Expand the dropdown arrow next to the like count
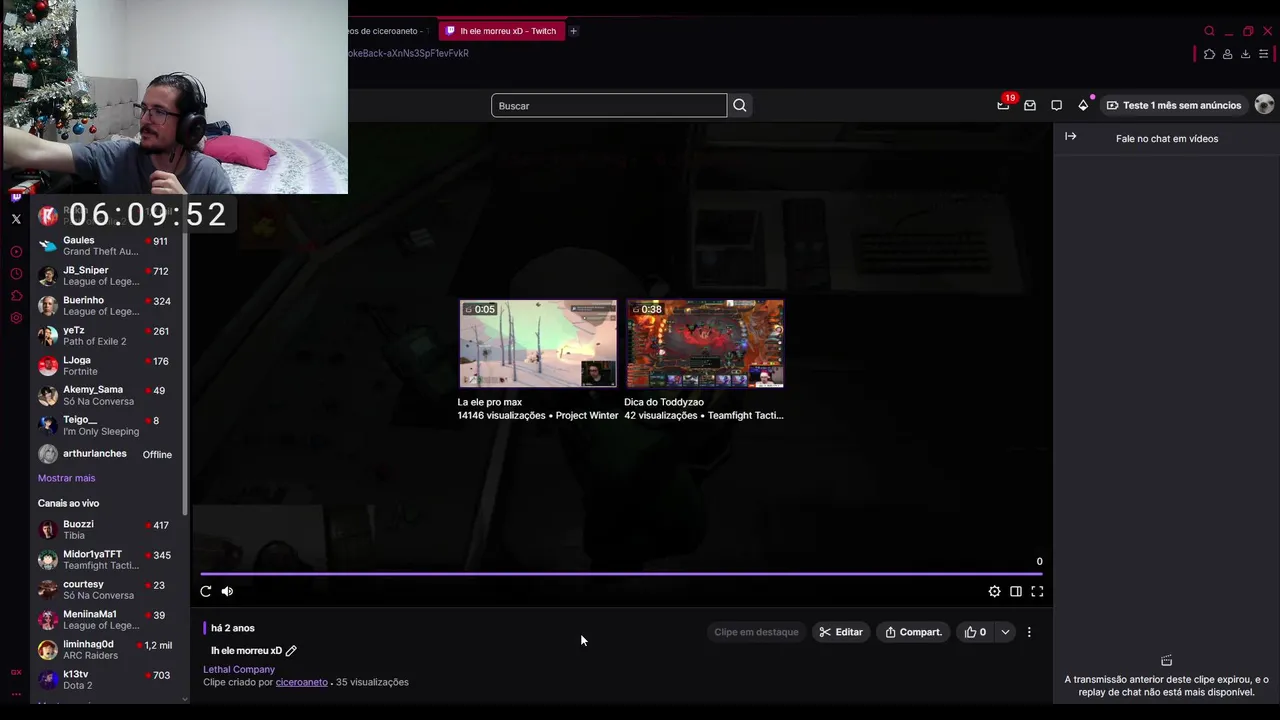The height and width of the screenshot is (720, 1280). pyautogui.click(x=1005, y=632)
